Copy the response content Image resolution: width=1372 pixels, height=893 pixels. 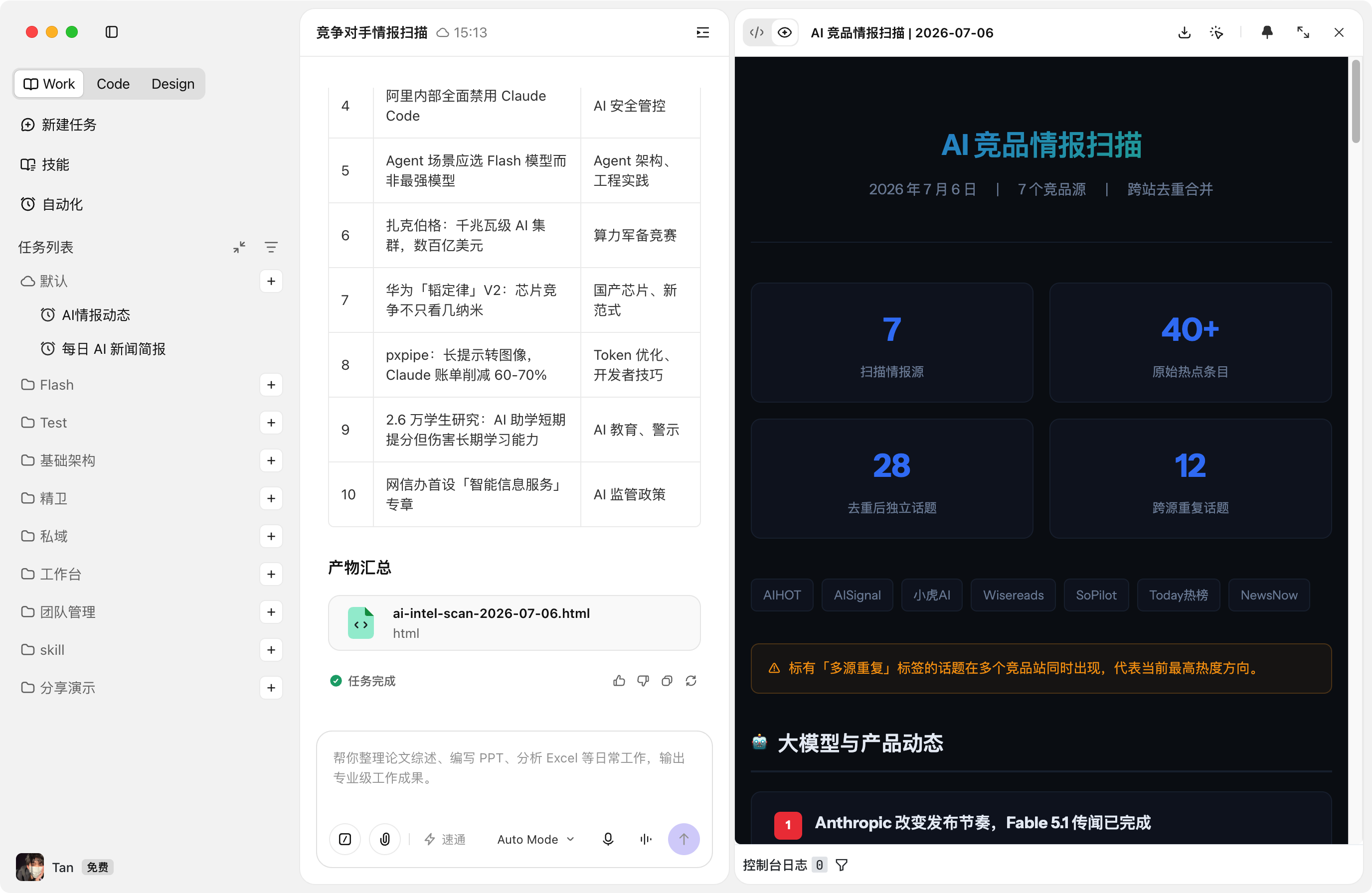667,681
